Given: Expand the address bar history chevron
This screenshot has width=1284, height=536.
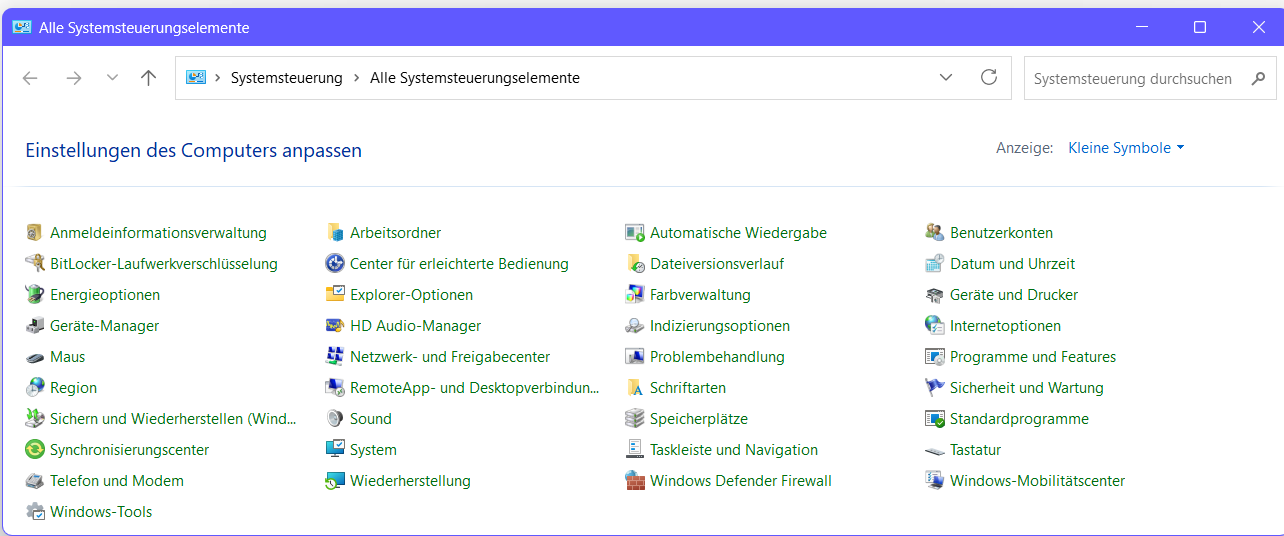Looking at the screenshot, I should point(946,77).
